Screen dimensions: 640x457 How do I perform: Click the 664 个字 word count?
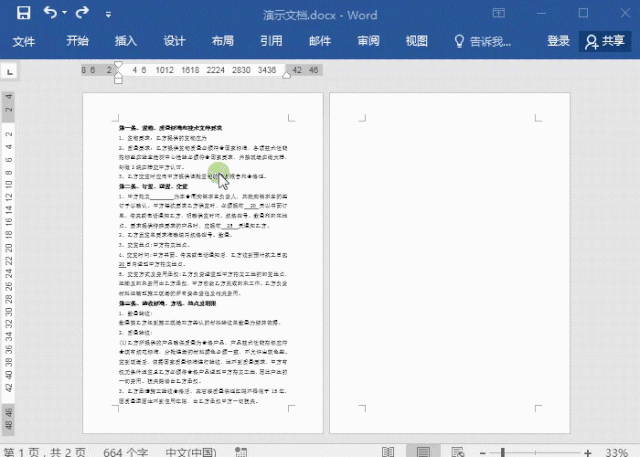click(x=125, y=452)
